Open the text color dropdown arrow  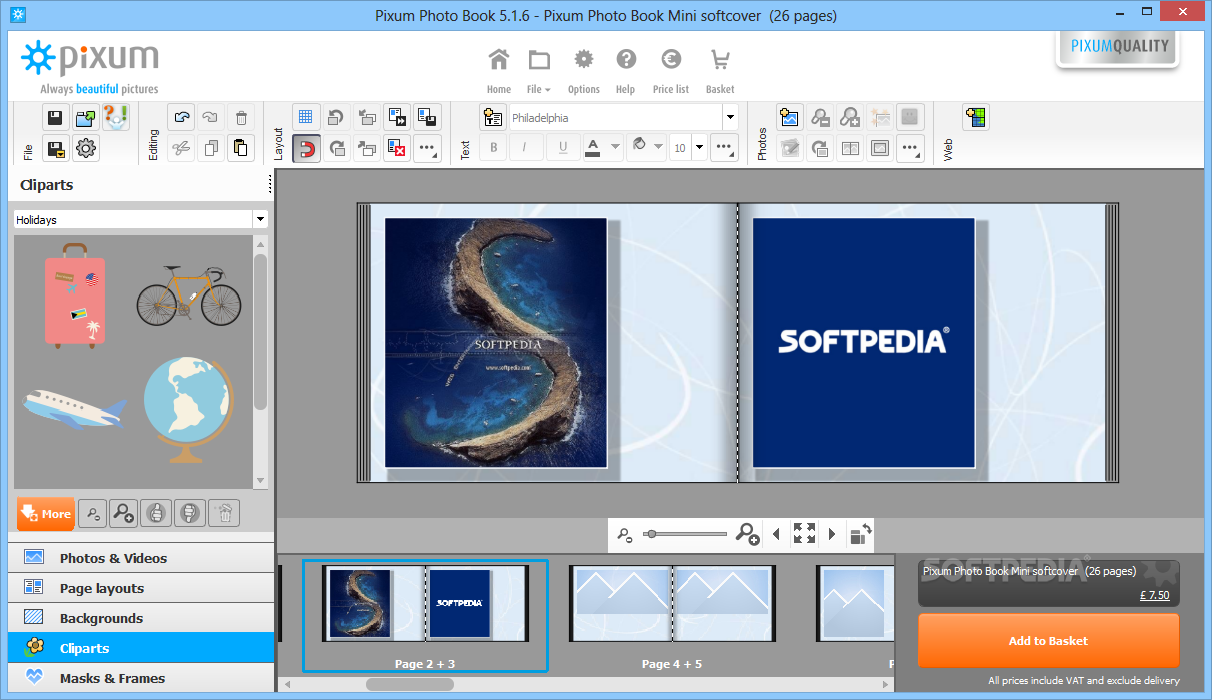(615, 148)
